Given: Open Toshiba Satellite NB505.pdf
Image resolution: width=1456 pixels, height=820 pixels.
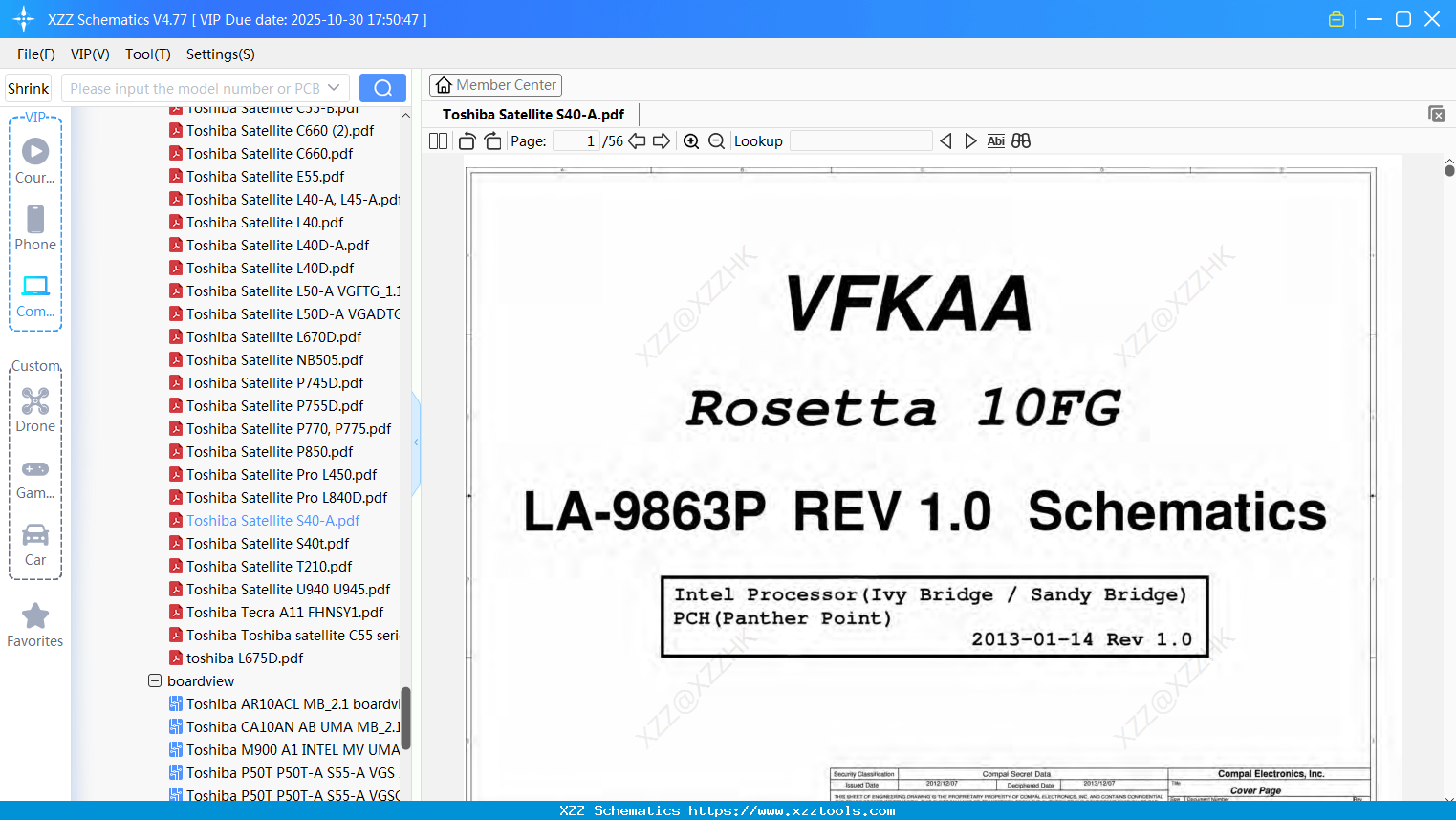Looking at the screenshot, I should (274, 360).
